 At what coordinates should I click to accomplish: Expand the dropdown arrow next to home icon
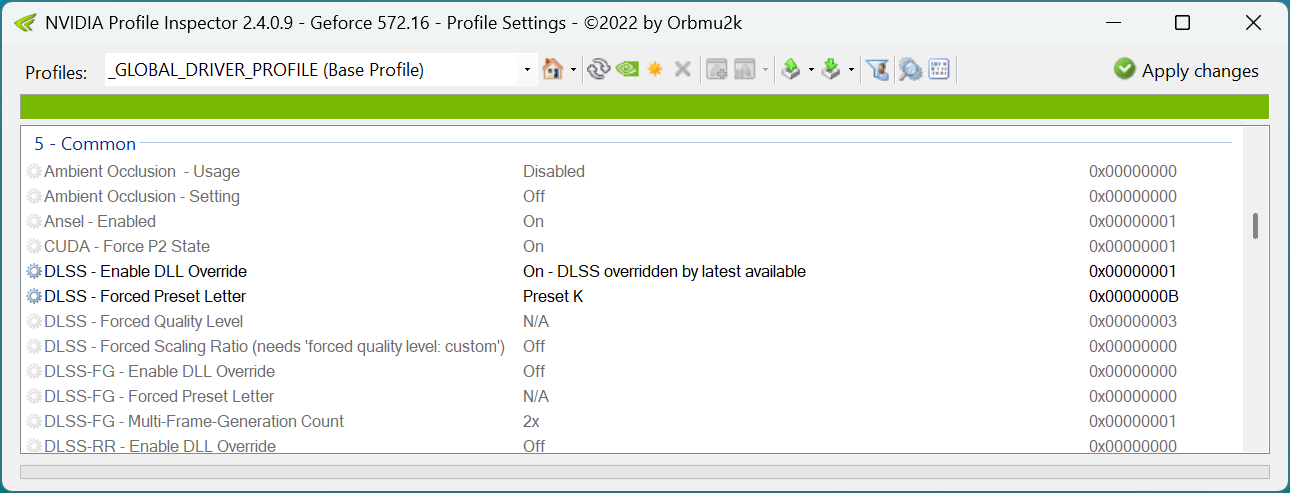pos(573,70)
